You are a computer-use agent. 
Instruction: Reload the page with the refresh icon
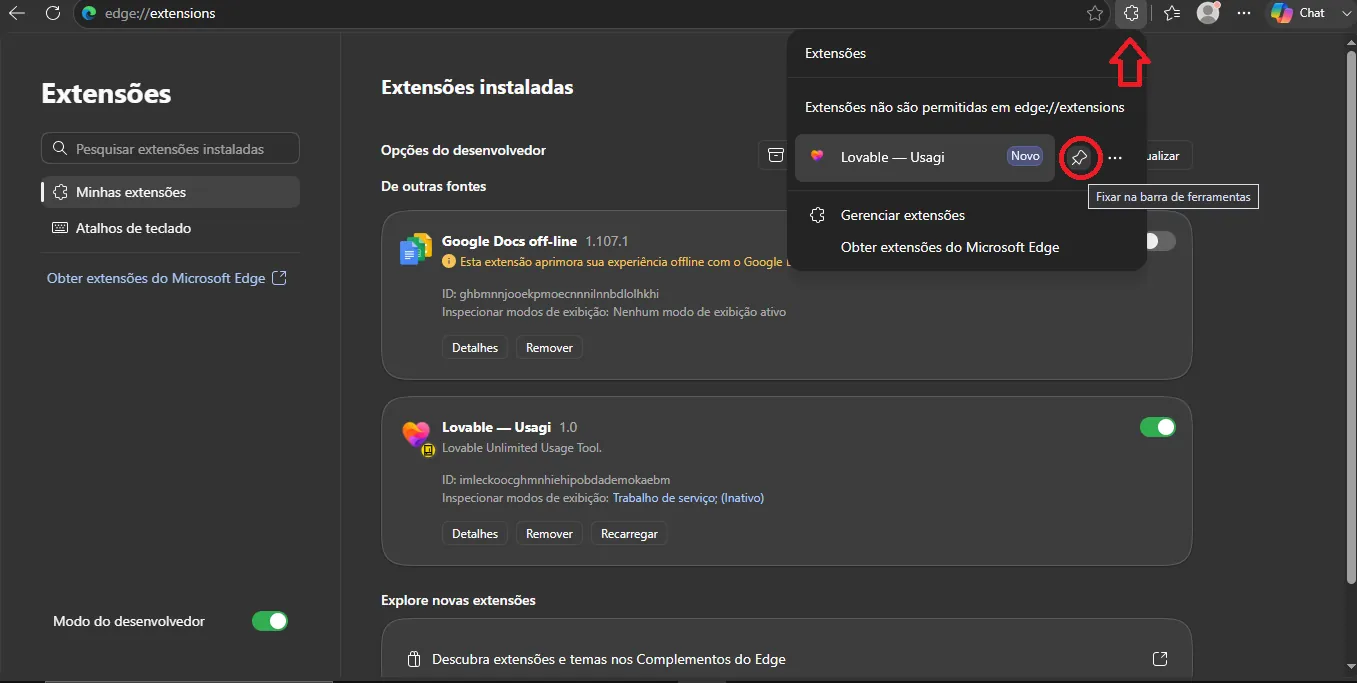pyautogui.click(x=53, y=13)
